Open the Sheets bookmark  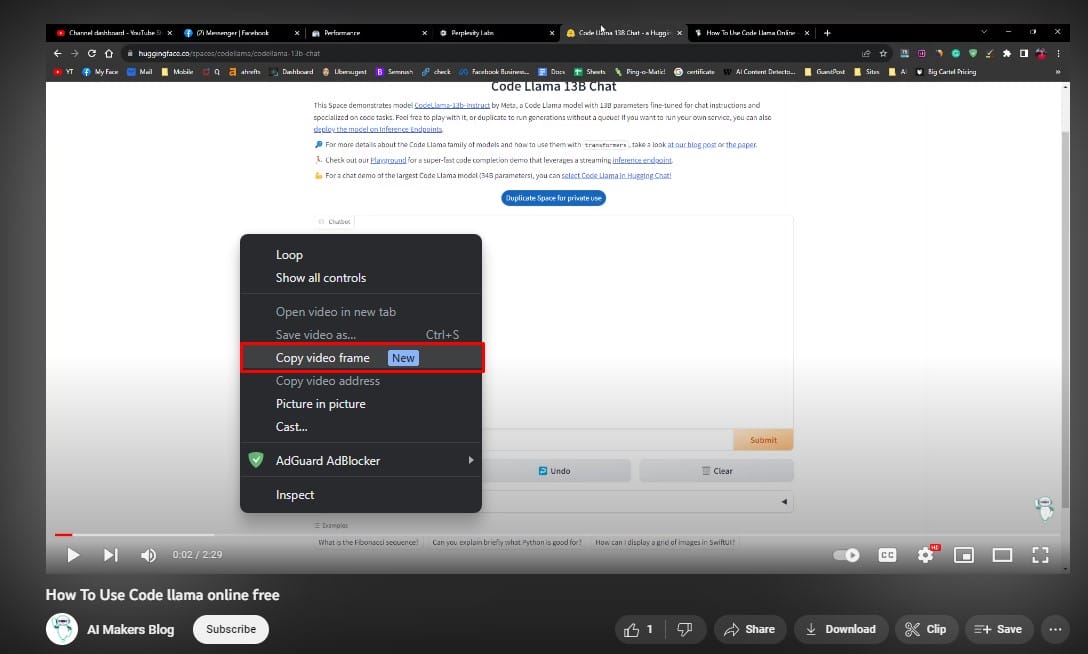tap(590, 72)
